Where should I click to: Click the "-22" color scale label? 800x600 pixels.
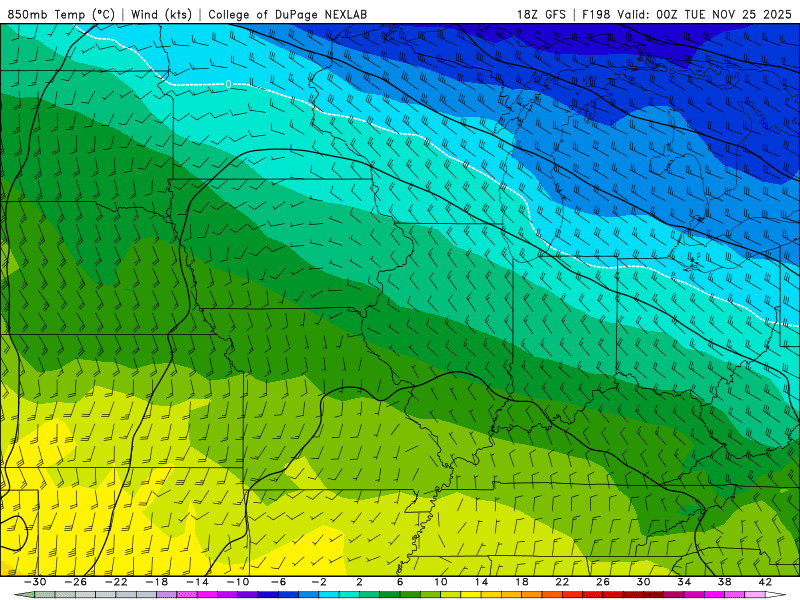116,582
